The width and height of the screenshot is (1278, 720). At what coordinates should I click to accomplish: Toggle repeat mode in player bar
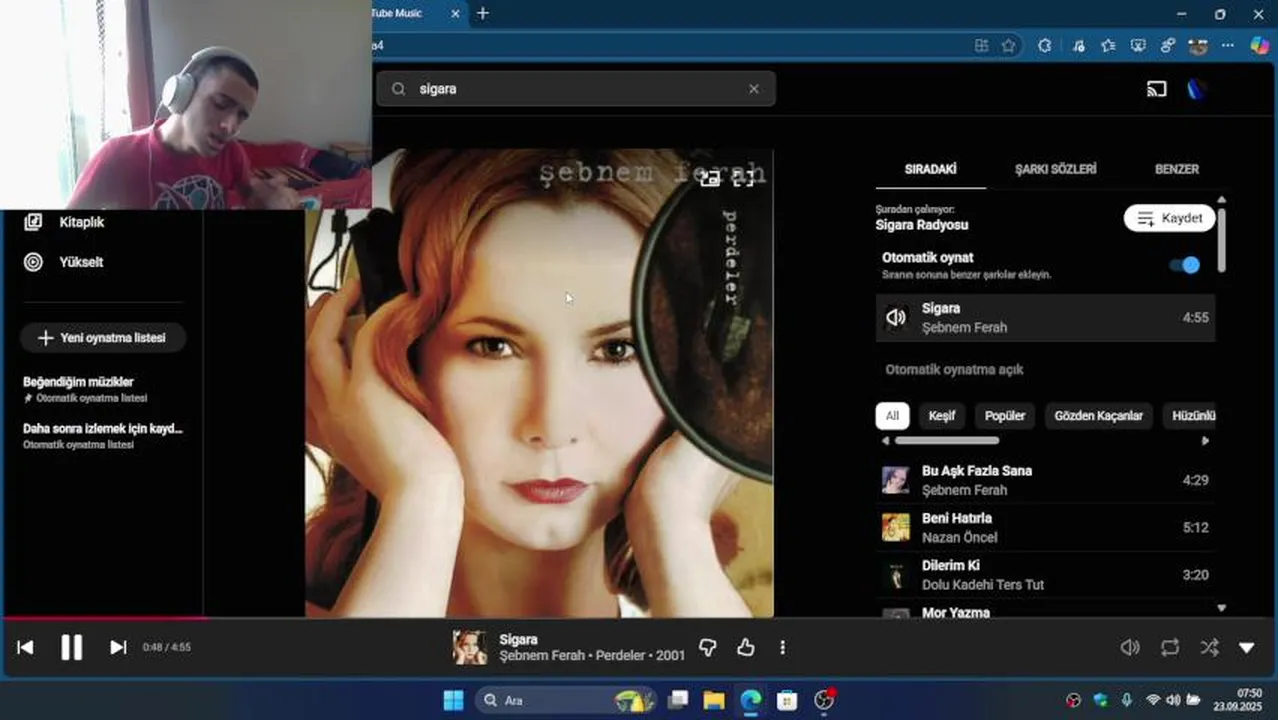coord(1170,647)
